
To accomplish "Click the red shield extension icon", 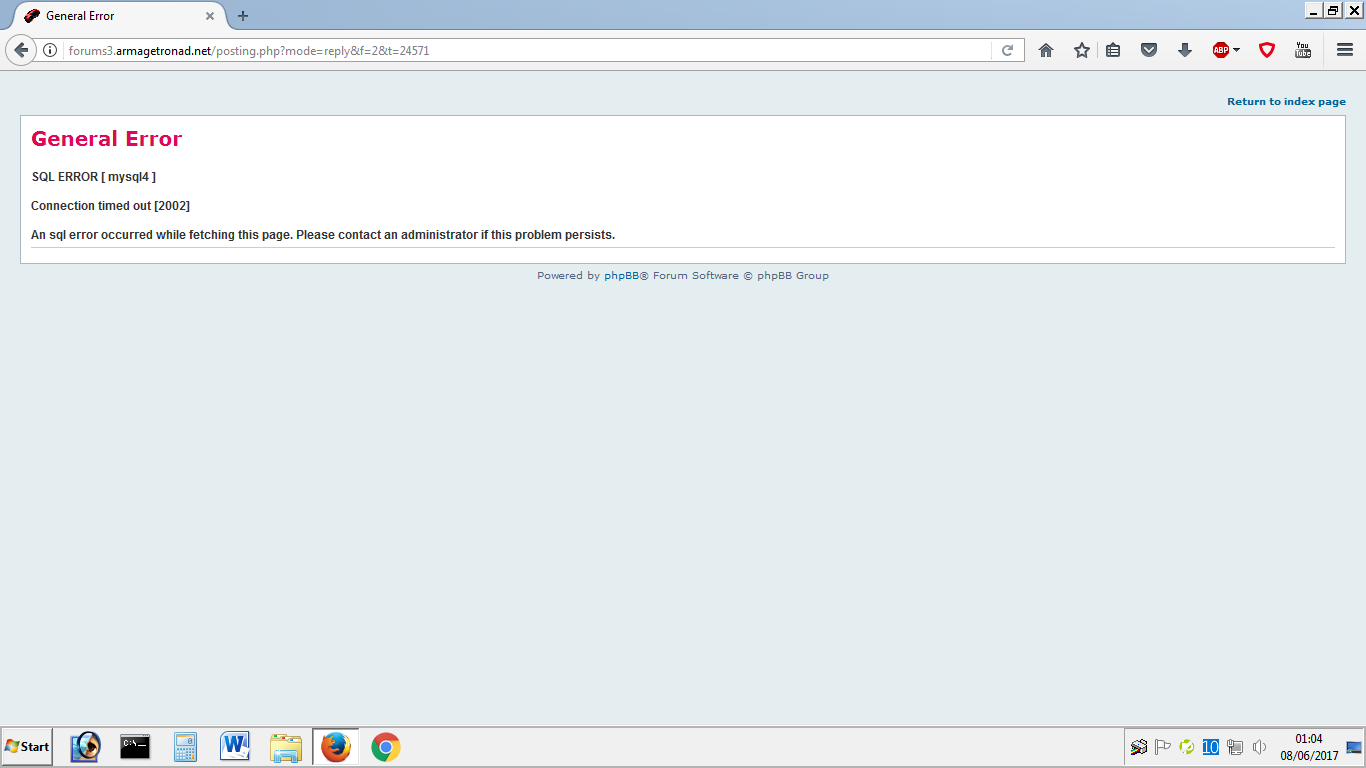I will coord(1267,50).
